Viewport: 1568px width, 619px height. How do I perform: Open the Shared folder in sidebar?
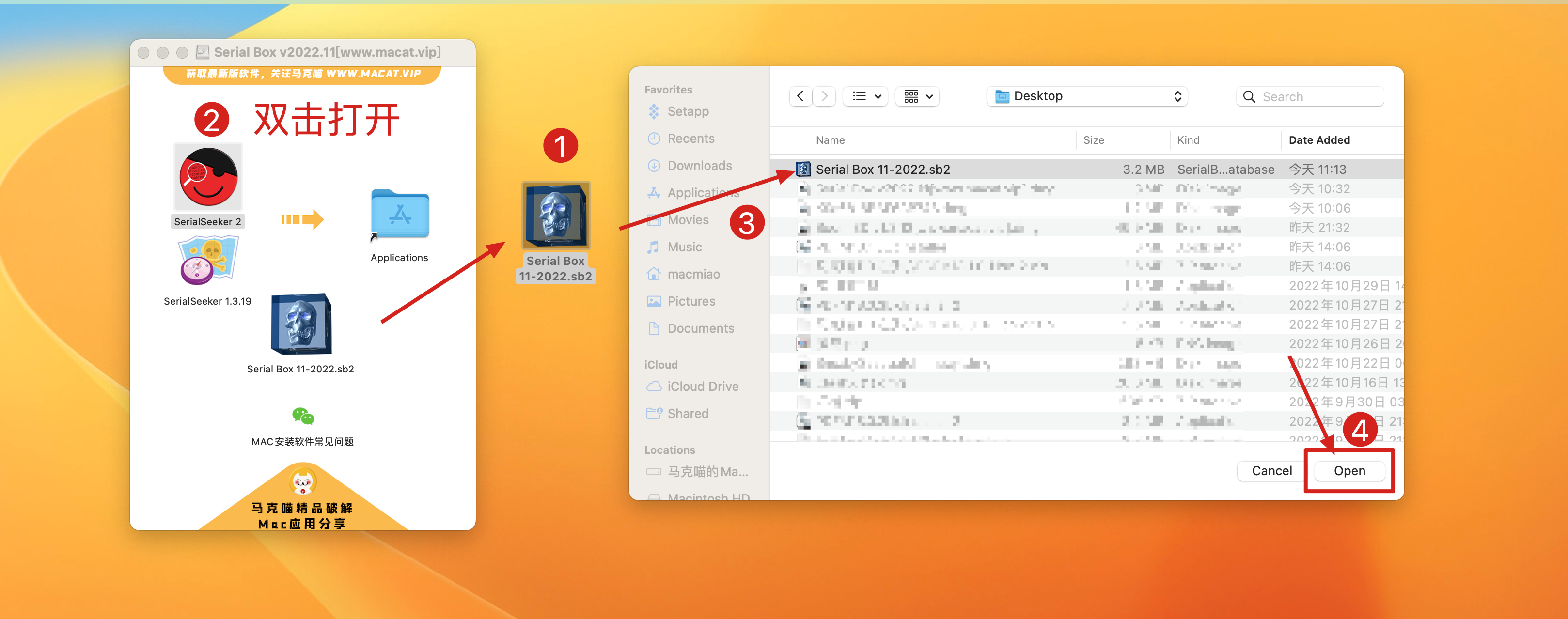click(x=688, y=414)
